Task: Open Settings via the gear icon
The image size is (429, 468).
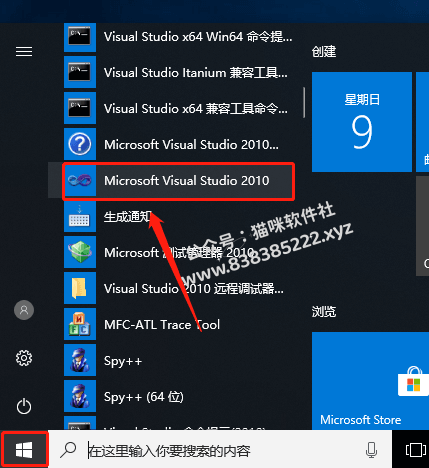Action: pyautogui.click(x=24, y=358)
